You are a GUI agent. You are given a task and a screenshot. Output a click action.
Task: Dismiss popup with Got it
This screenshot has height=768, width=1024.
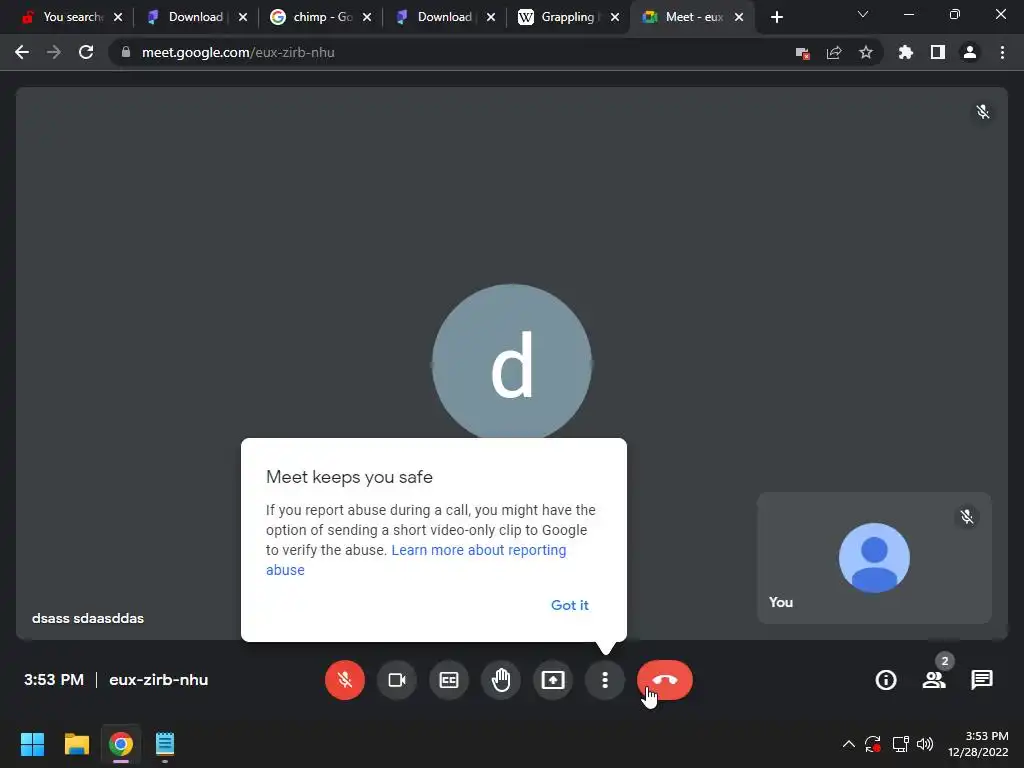569,605
